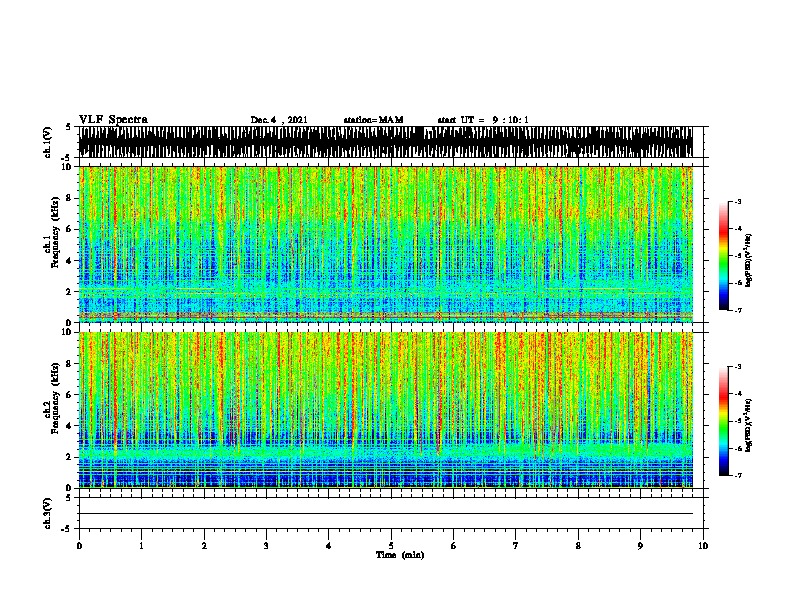The height and width of the screenshot is (612, 792).
Task: Click time axis tick label "5"
Action: coord(391,546)
